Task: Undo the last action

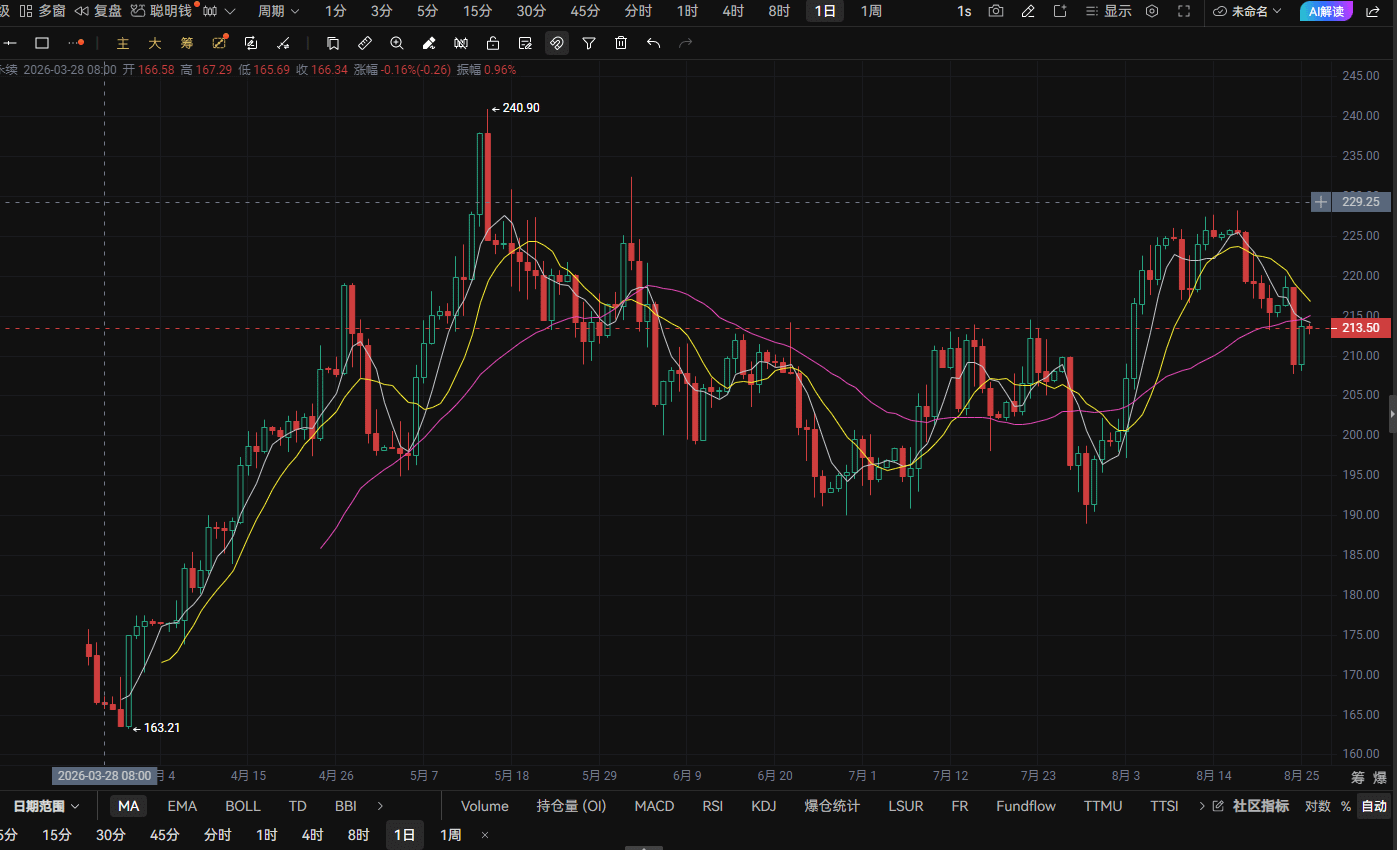Action: tap(653, 43)
